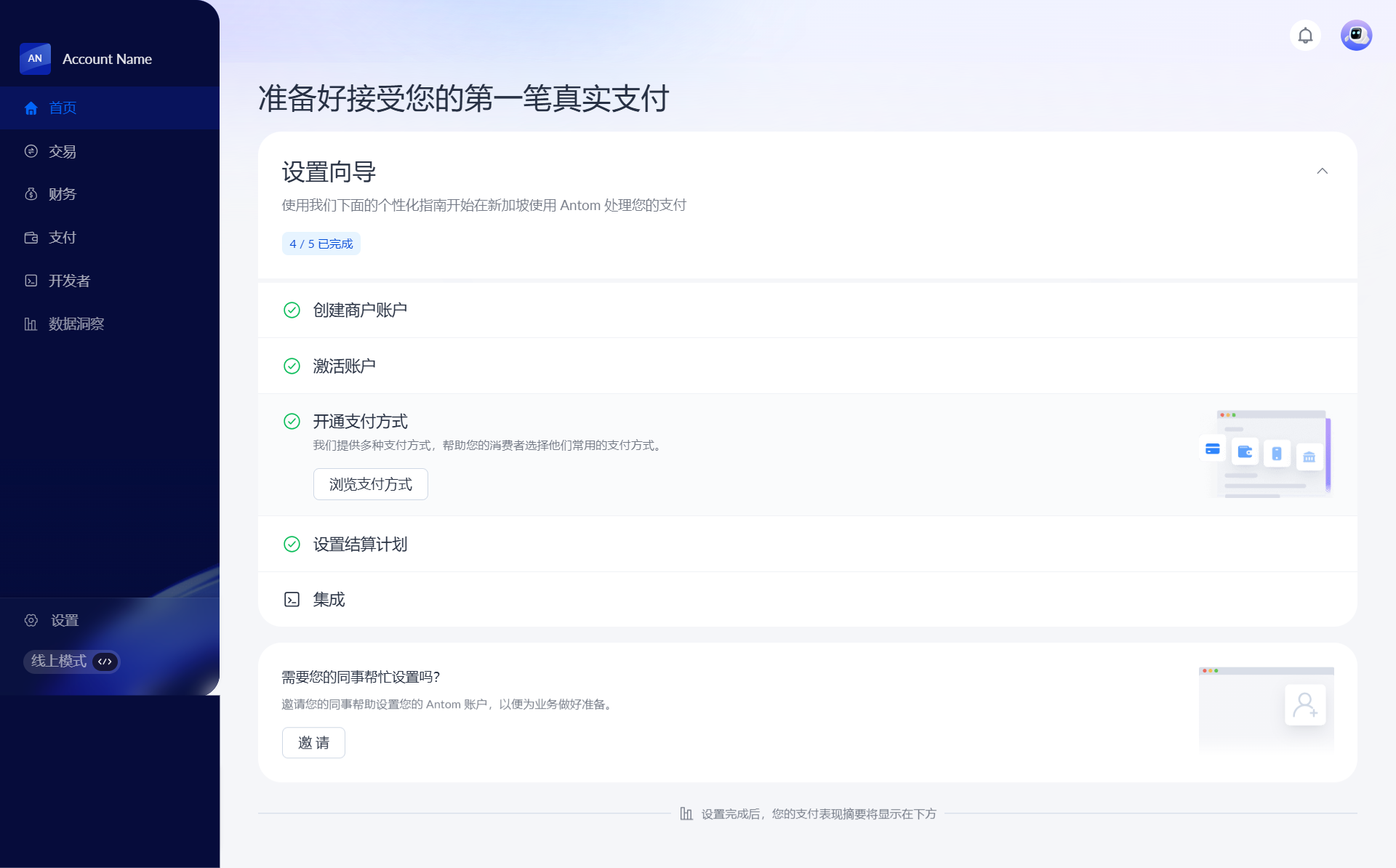Toggle the 线上模式 code switch
The height and width of the screenshot is (868, 1396).
pyautogui.click(x=105, y=662)
